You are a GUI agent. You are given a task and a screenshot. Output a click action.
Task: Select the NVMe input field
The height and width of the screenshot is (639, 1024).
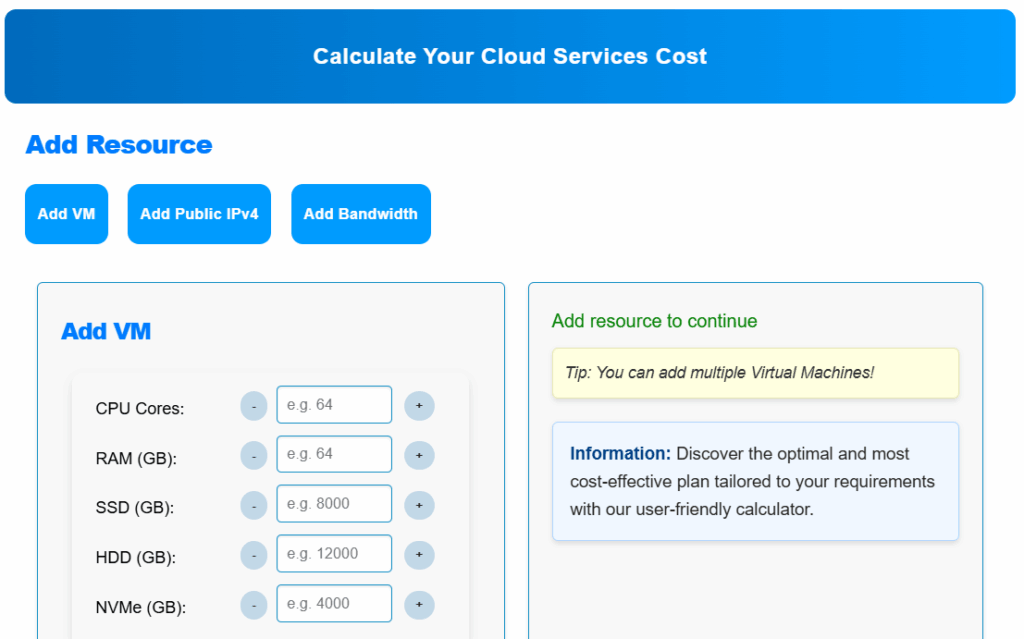pyautogui.click(x=334, y=603)
